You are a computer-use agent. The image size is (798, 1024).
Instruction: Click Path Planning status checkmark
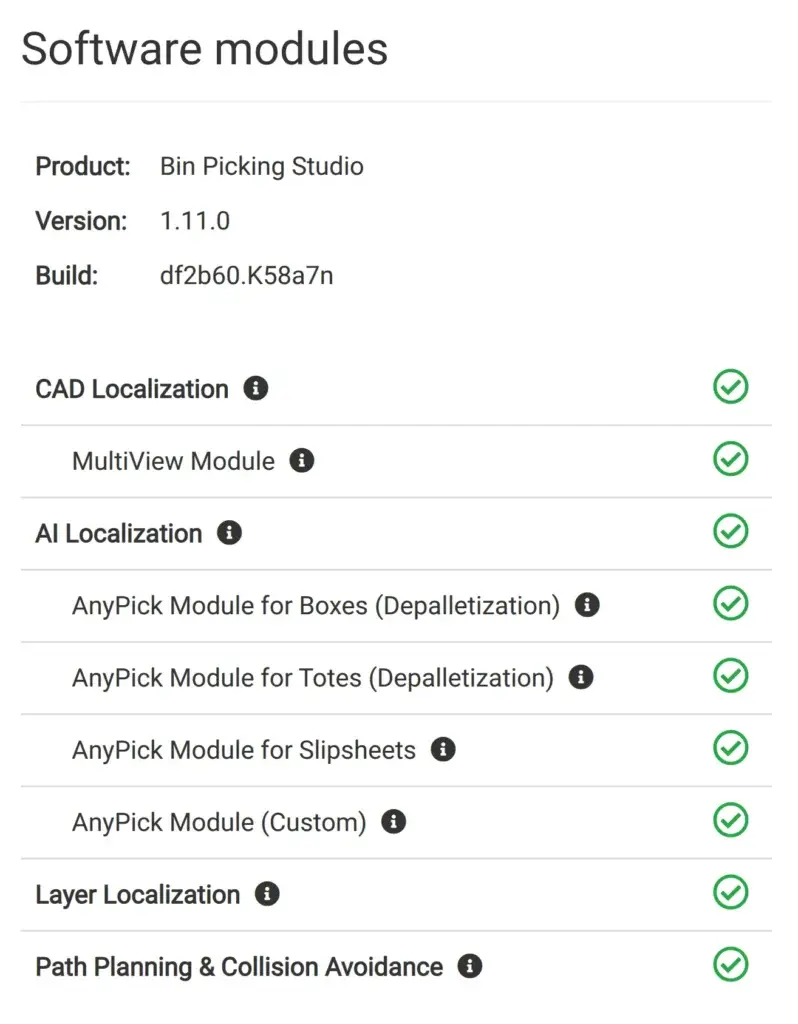(731, 965)
